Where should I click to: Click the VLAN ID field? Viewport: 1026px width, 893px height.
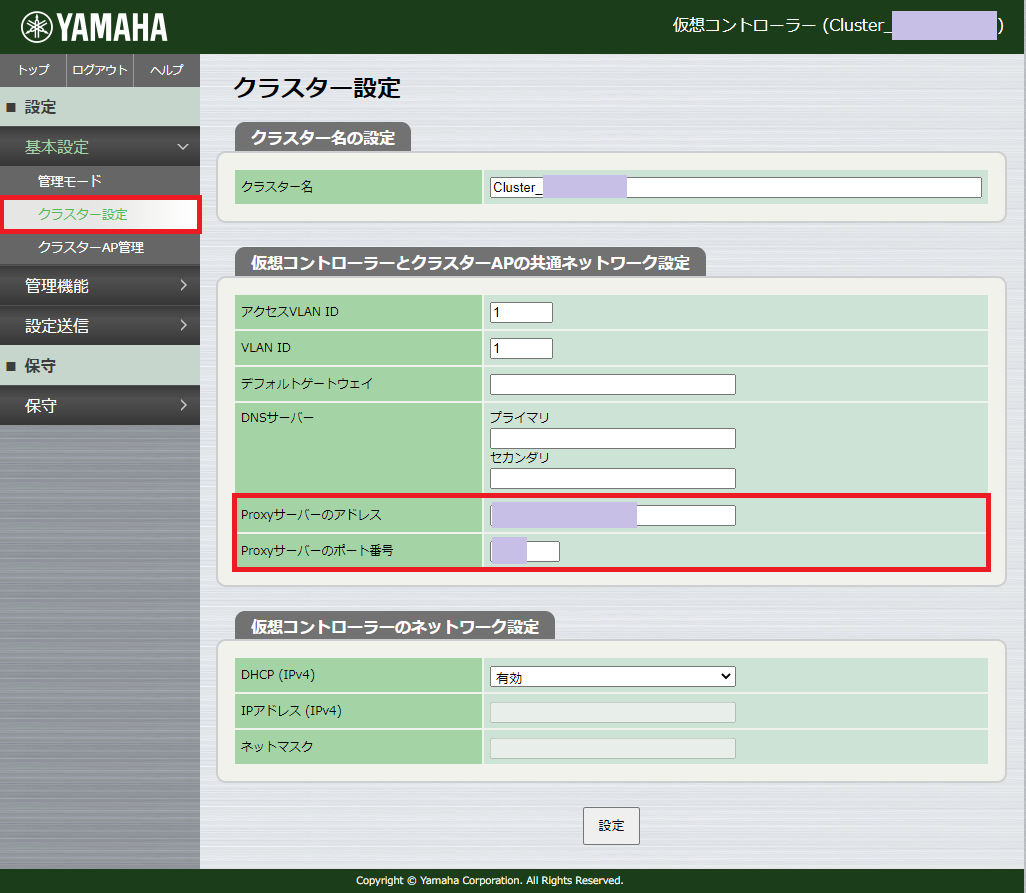click(x=520, y=347)
